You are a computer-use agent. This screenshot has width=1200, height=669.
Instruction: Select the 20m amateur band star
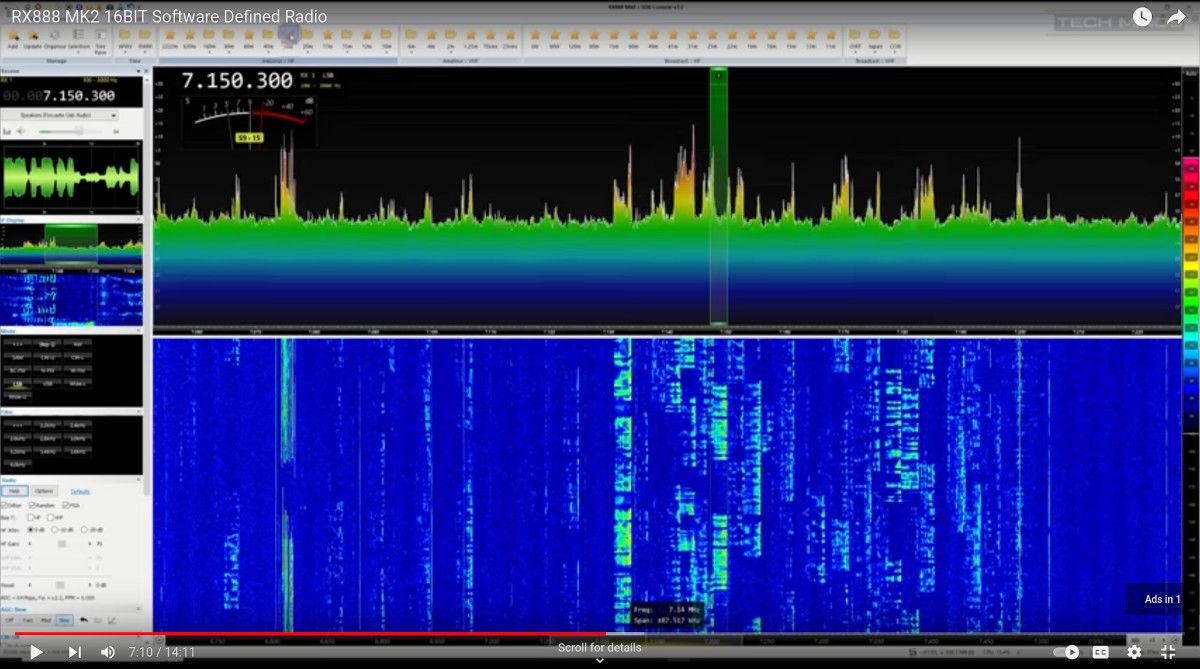point(308,36)
